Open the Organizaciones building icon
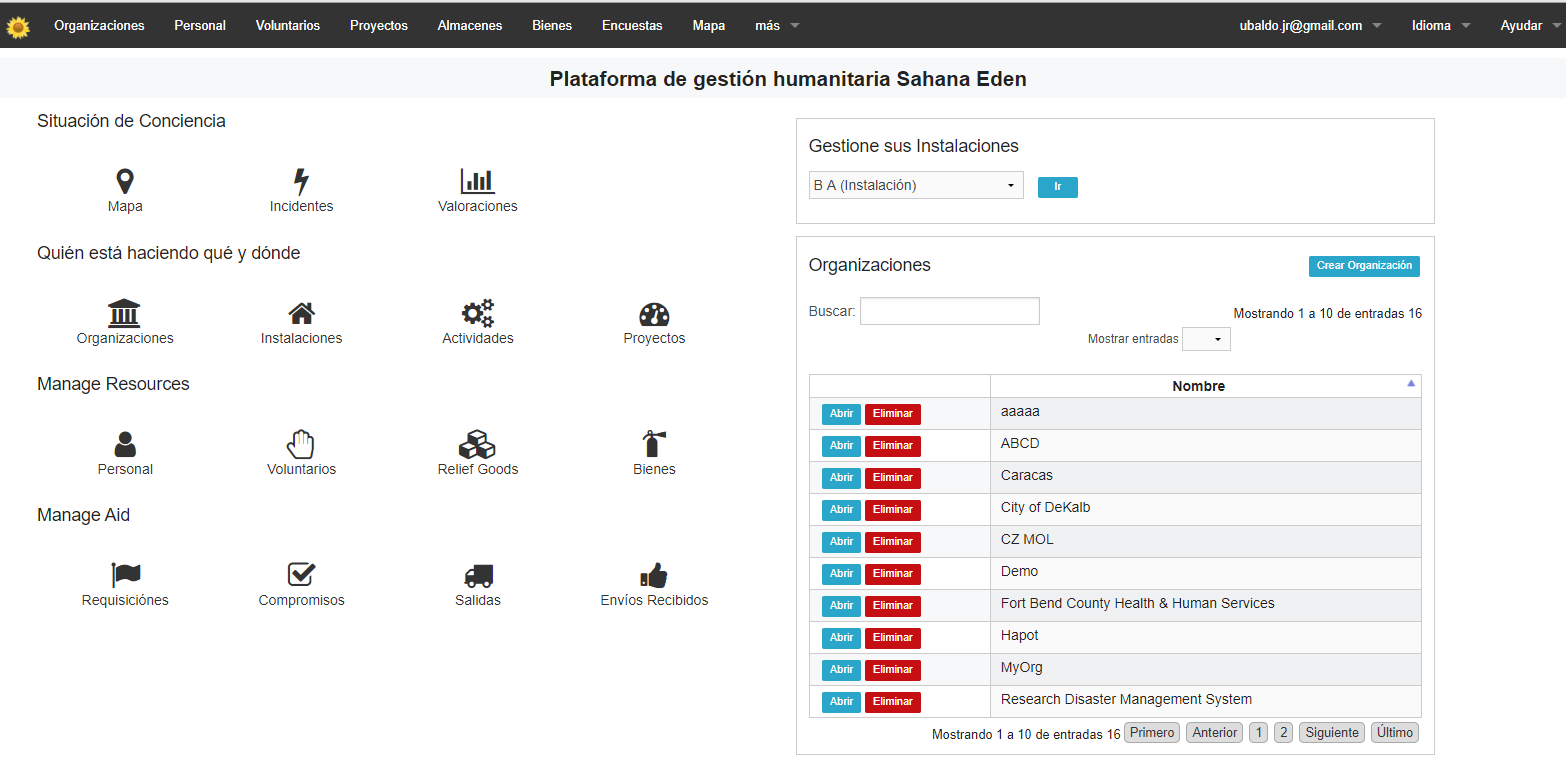The height and width of the screenshot is (758, 1566). point(125,313)
